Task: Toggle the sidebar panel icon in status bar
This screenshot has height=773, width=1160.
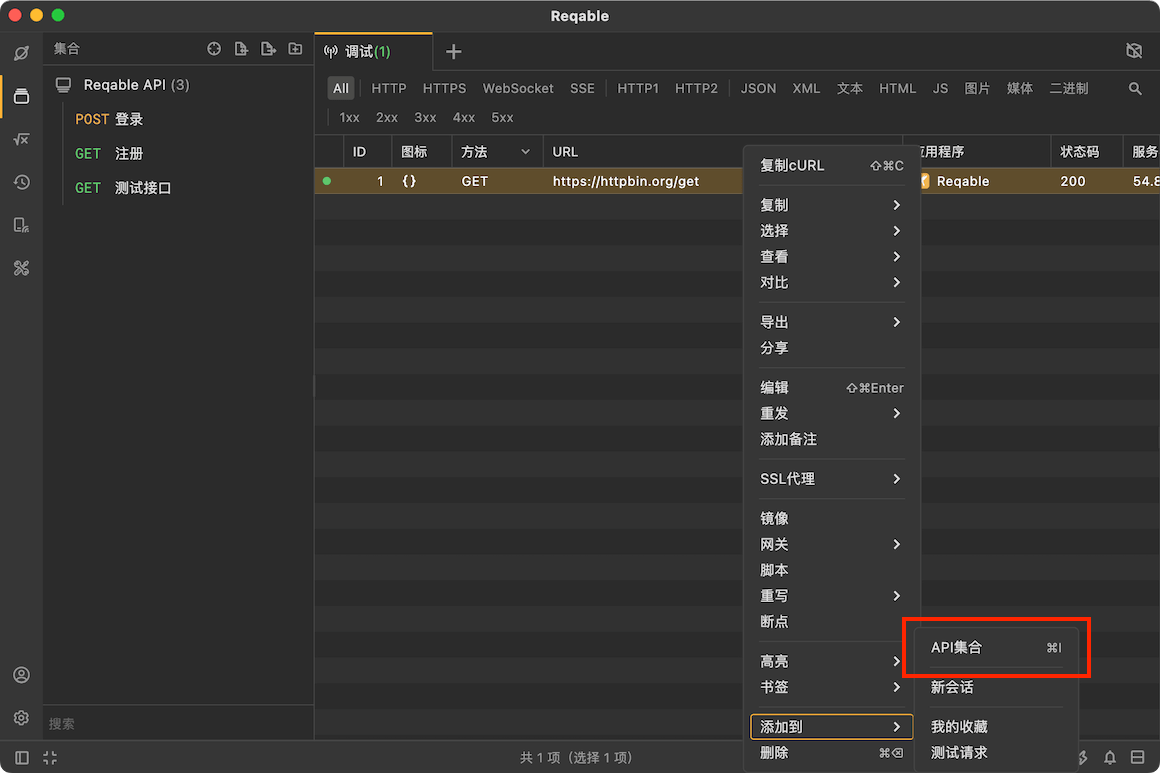Action: 22,757
